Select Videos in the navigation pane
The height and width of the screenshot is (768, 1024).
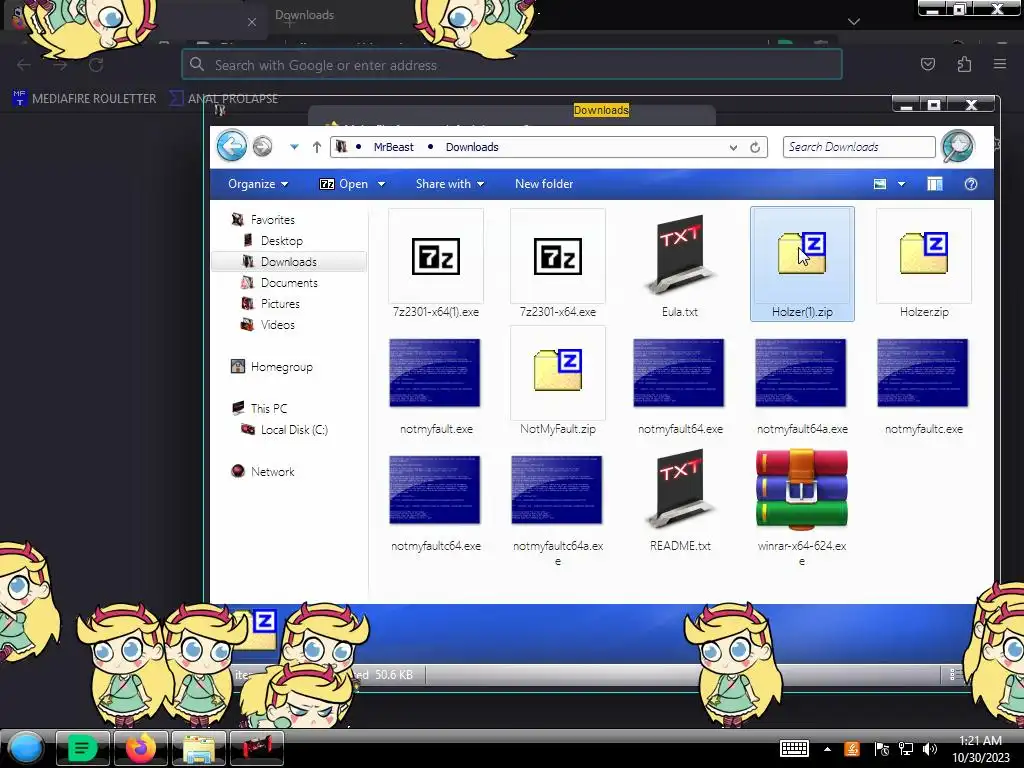click(278, 325)
